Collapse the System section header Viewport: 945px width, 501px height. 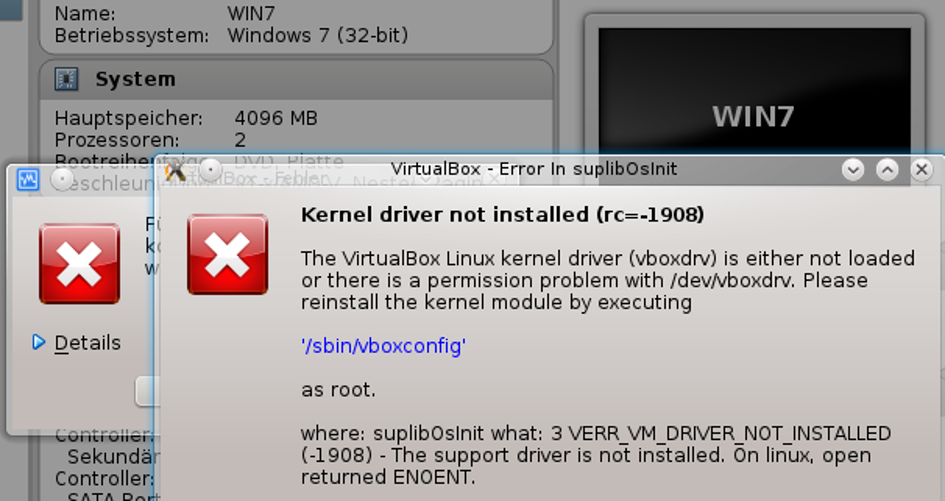(296, 79)
